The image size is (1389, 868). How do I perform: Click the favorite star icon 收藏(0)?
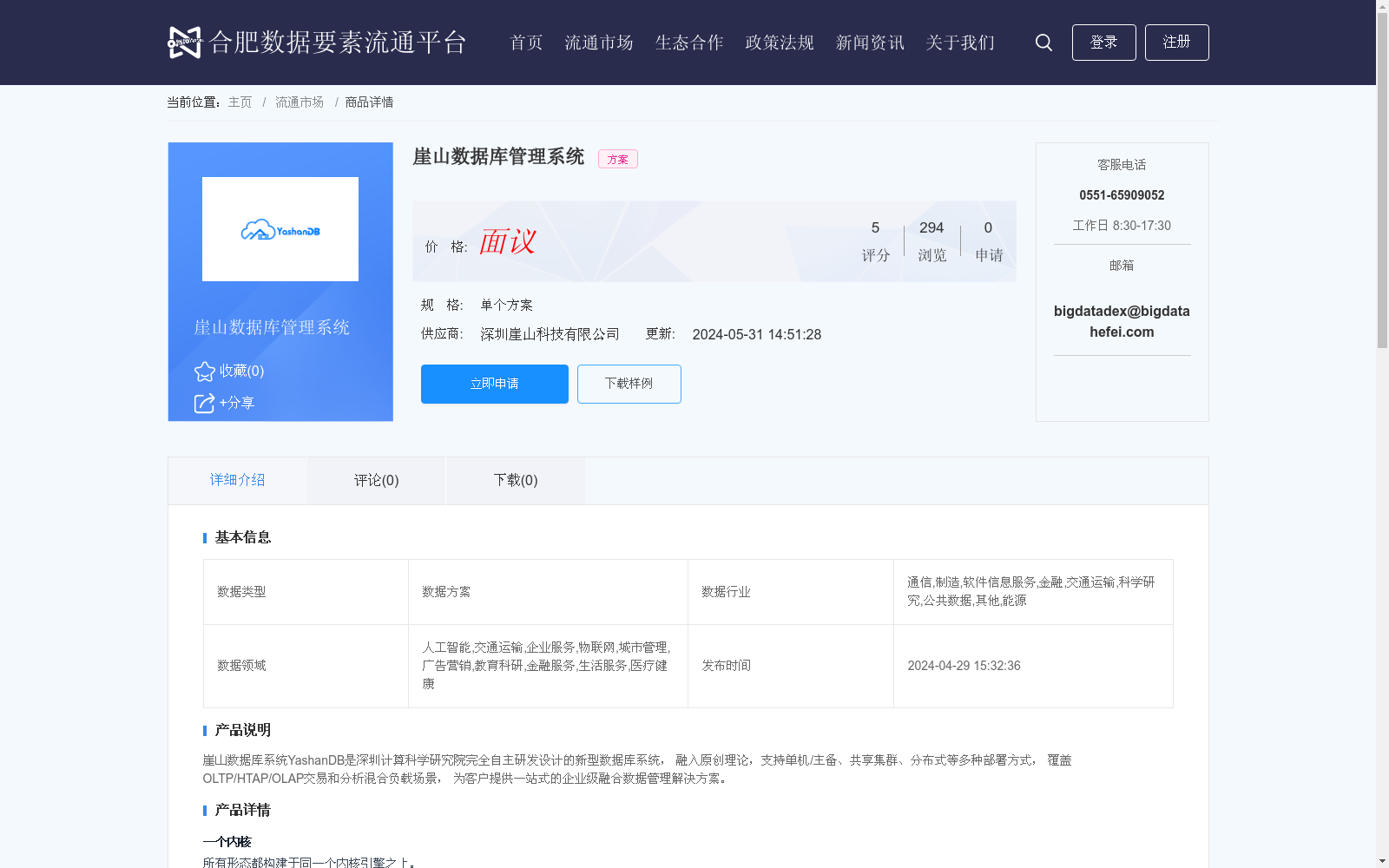pos(205,372)
